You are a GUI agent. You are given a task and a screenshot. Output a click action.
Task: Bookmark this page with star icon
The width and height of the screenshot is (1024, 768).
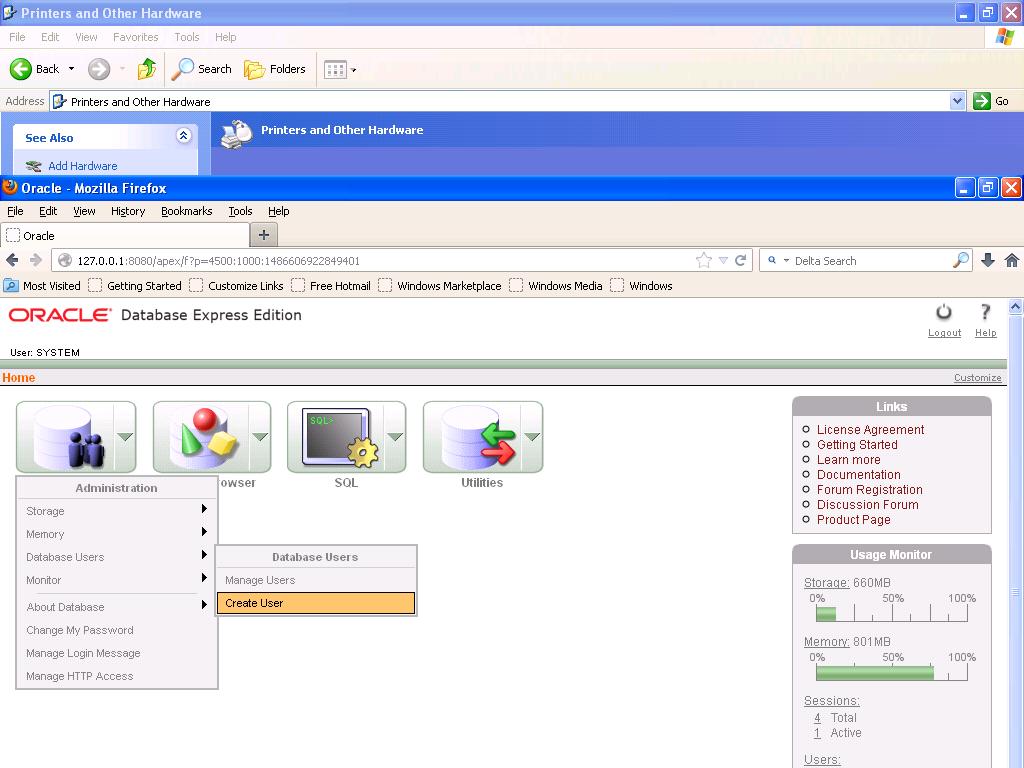coord(703,261)
